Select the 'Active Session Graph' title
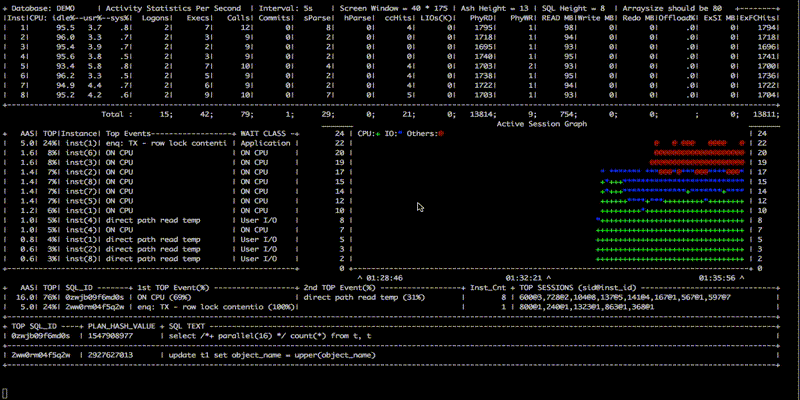Image resolution: width=800 pixels, height=400 pixels. pos(542,124)
